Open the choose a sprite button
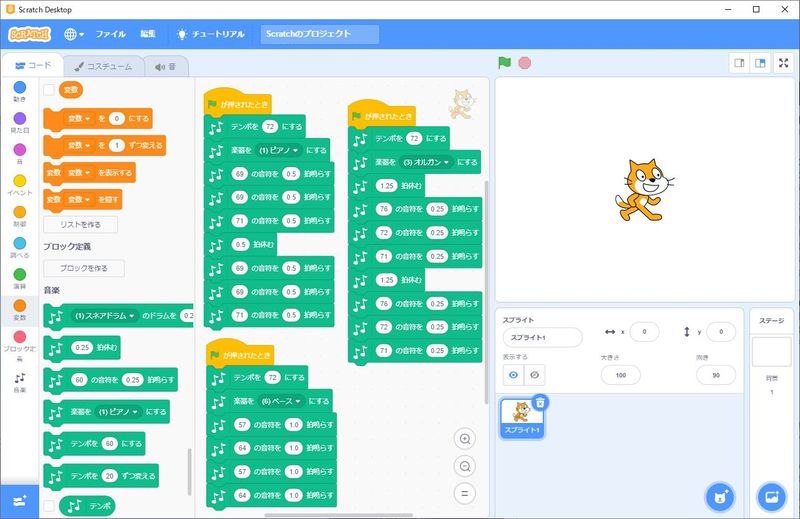This screenshot has height=519, width=800. [718, 496]
